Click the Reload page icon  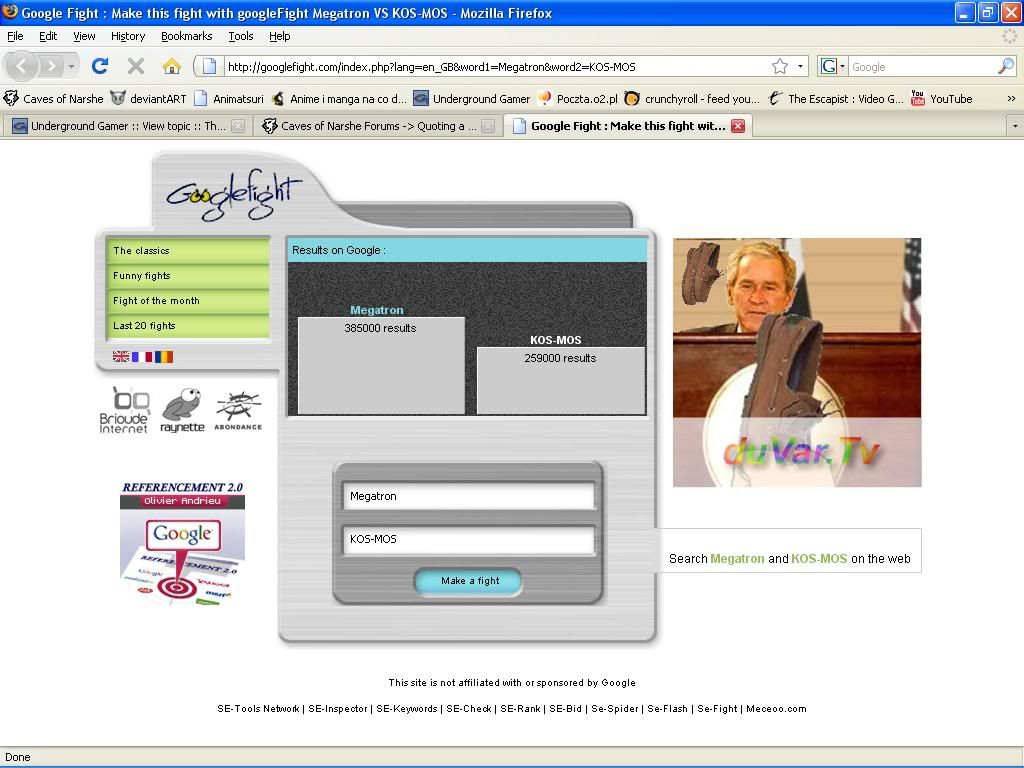point(99,66)
